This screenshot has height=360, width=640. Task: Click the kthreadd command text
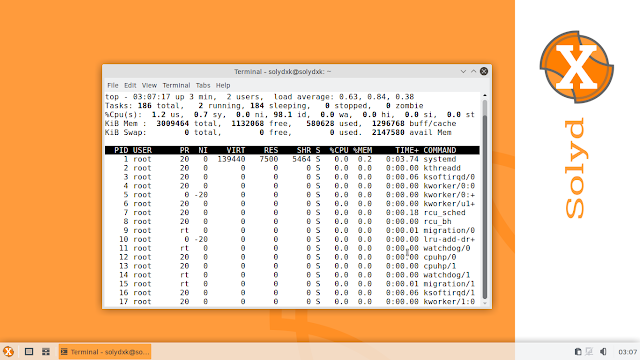pyautogui.click(x=442, y=168)
